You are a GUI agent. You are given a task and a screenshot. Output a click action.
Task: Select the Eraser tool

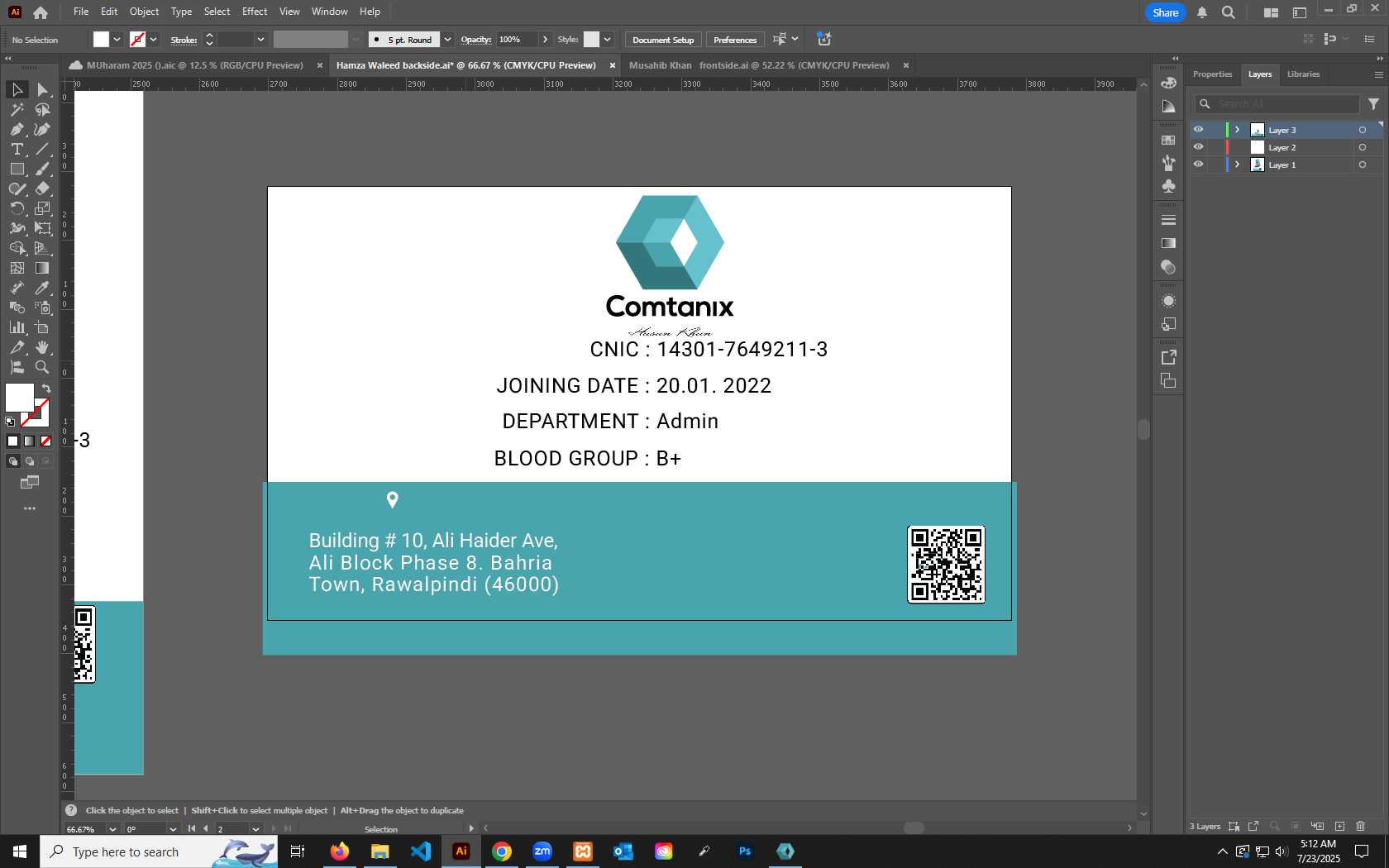pyautogui.click(x=43, y=188)
